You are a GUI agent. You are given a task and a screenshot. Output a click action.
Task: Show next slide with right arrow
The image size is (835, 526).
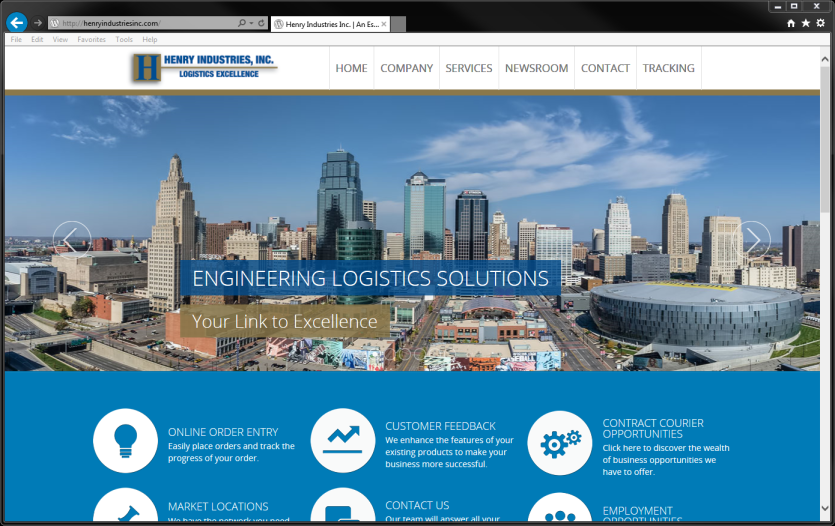click(752, 240)
